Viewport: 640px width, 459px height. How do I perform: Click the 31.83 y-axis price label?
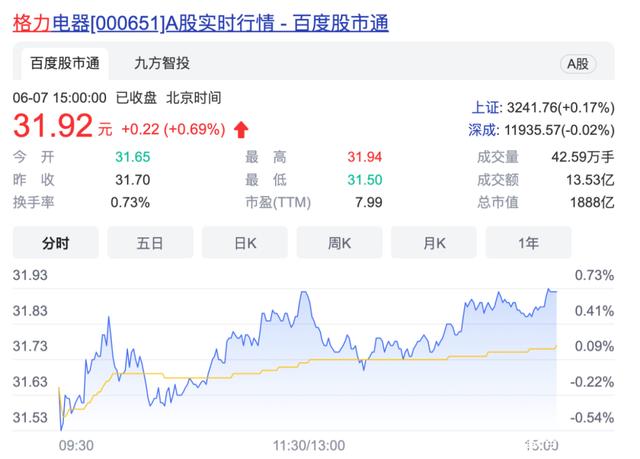[x=30, y=311]
